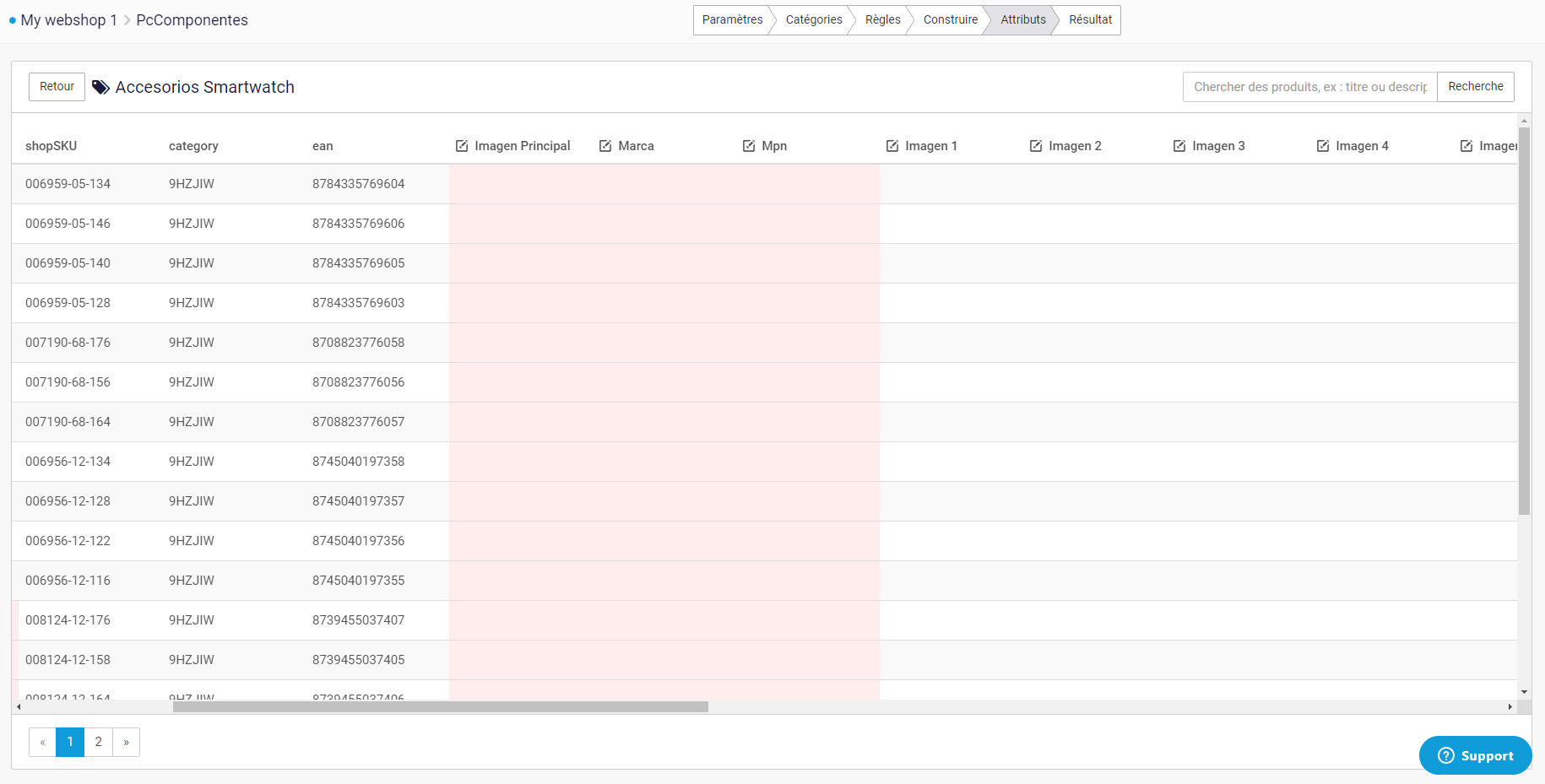
Task: Select the Attributs step tab
Action: pyautogui.click(x=1023, y=20)
